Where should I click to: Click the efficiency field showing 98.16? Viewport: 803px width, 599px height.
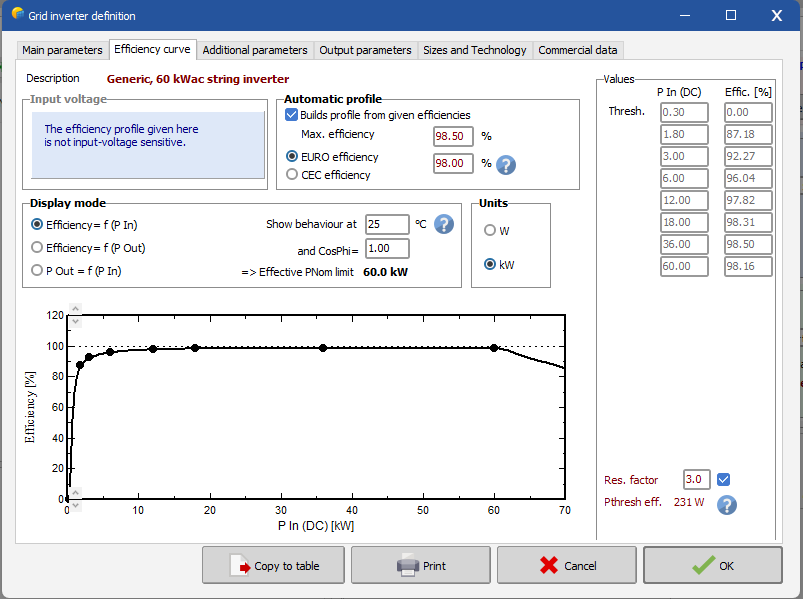tap(748, 266)
